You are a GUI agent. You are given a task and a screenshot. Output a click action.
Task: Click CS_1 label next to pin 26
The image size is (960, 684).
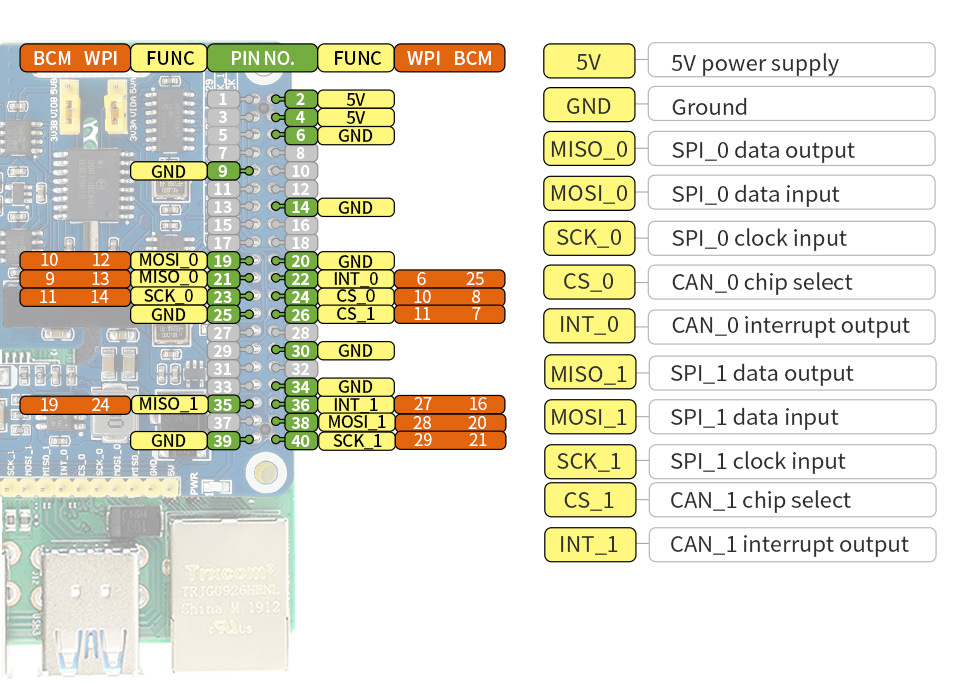(356, 314)
